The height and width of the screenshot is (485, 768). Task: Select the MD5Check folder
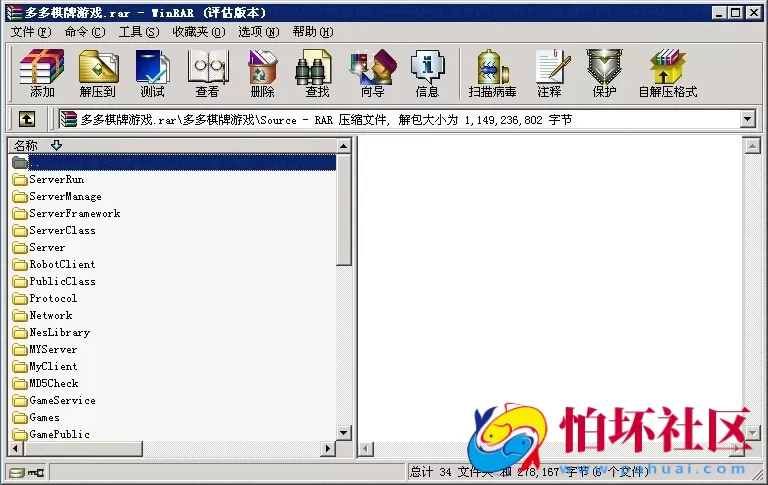(x=53, y=384)
